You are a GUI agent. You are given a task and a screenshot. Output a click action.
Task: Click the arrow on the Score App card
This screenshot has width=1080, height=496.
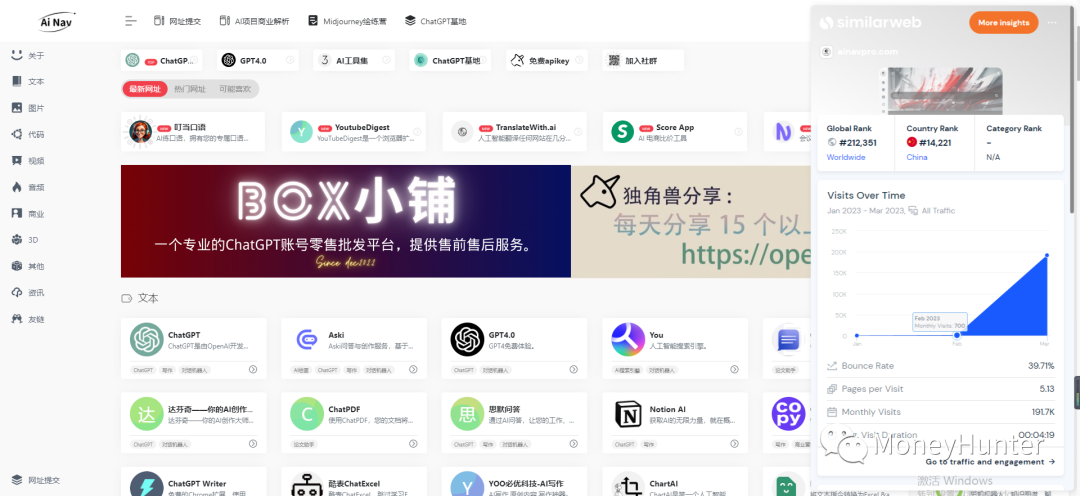click(738, 132)
